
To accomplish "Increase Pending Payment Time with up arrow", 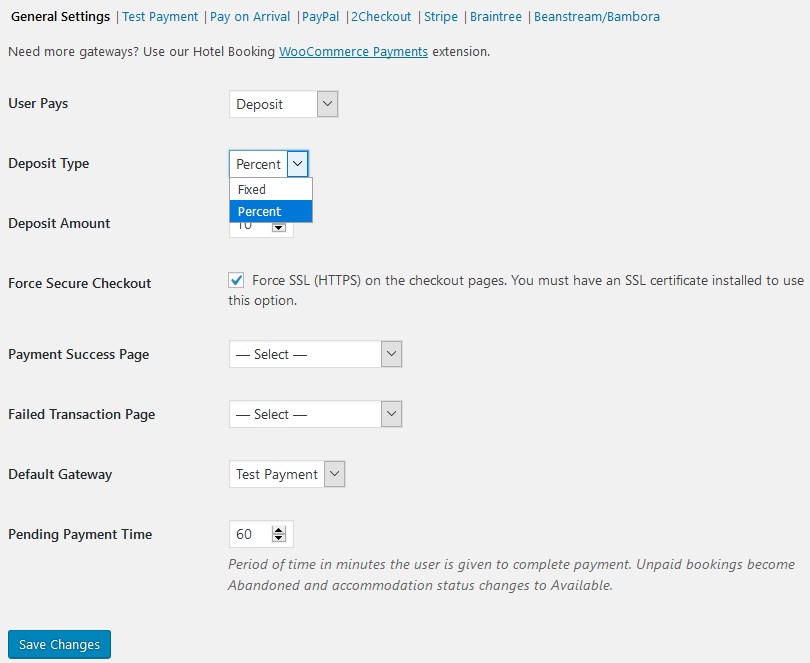I will (x=279, y=530).
